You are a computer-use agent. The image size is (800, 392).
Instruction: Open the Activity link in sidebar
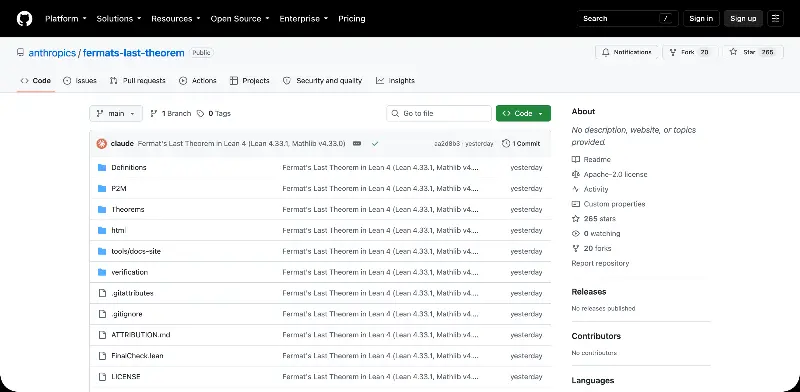(590, 189)
